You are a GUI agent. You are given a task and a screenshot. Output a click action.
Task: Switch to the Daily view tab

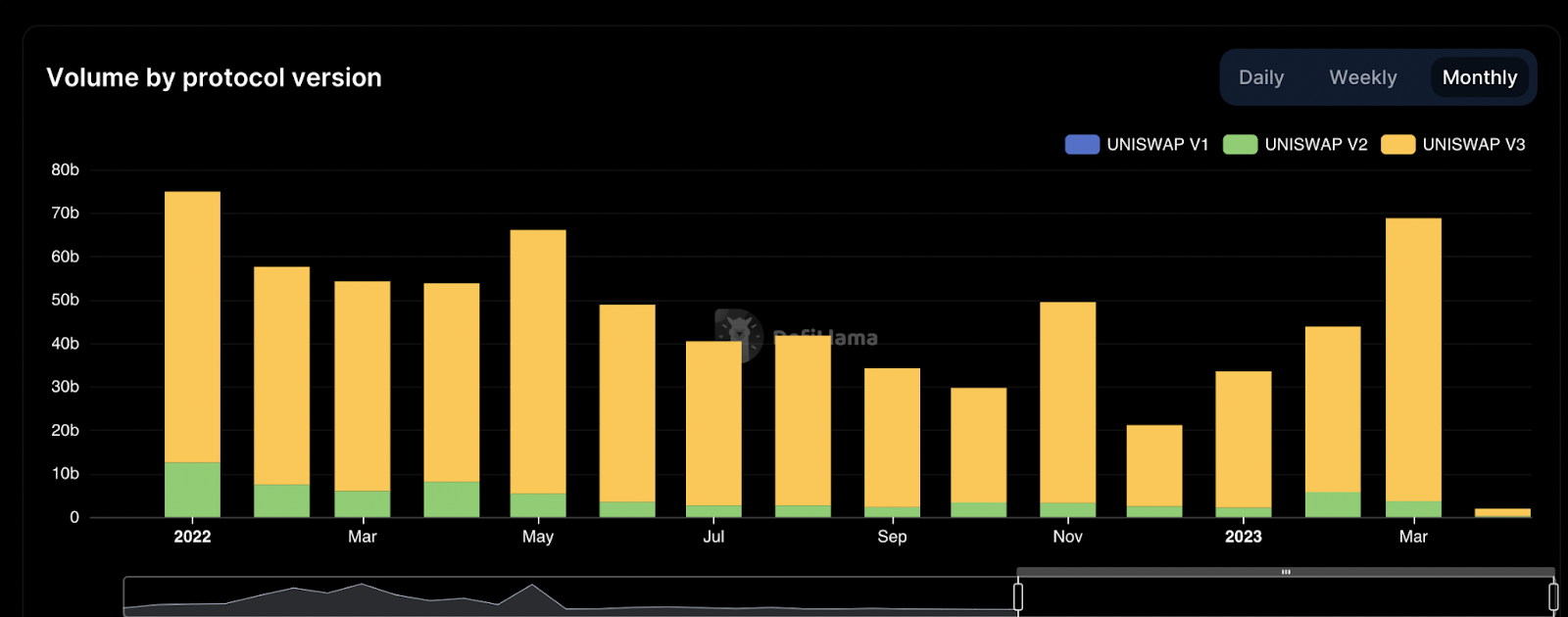click(x=1260, y=77)
